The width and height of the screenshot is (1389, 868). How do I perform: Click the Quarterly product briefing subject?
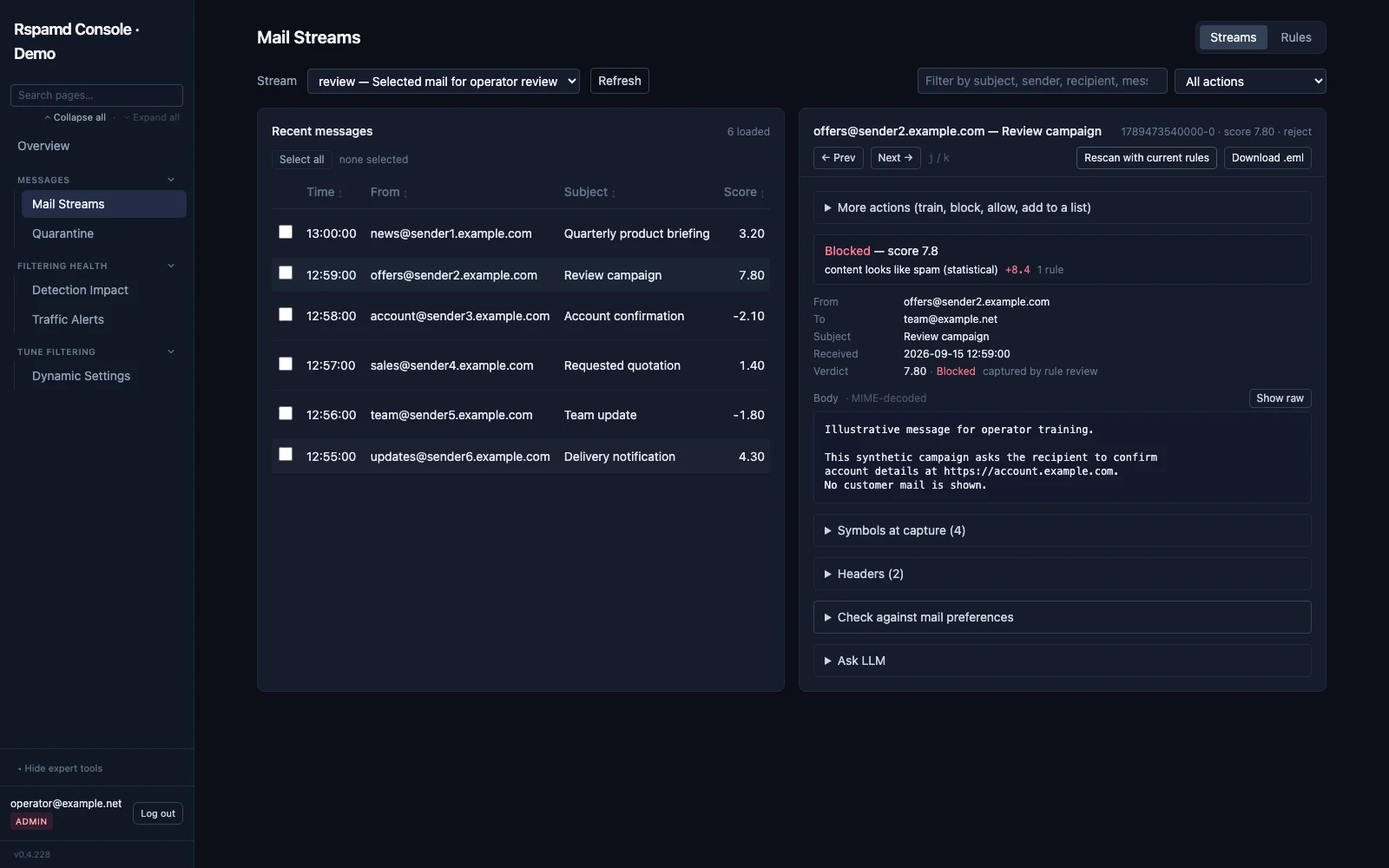click(636, 233)
